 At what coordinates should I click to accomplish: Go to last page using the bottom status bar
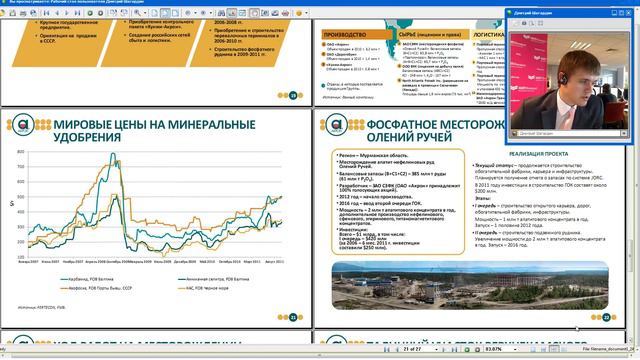pos(454,349)
